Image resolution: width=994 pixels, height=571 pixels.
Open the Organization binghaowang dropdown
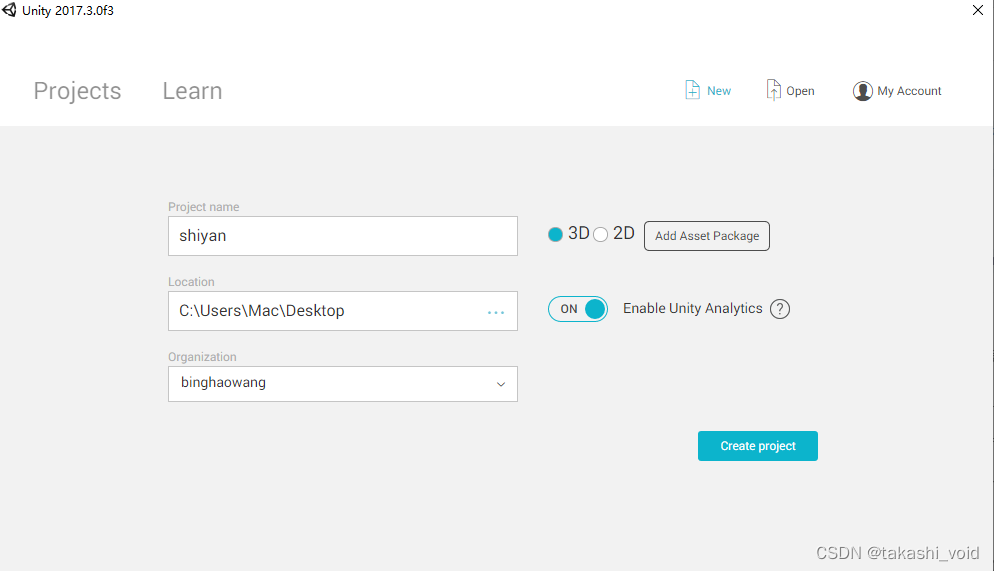342,383
